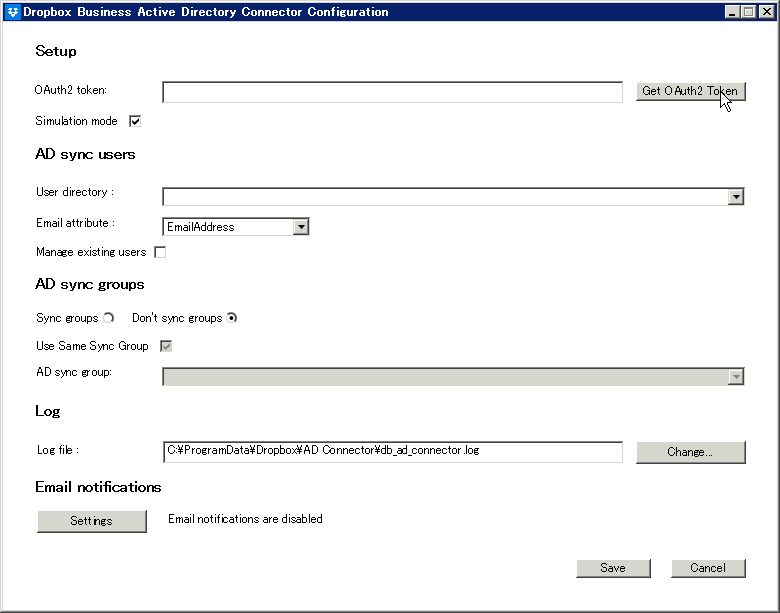Enable the Manage existing users checkbox
The height and width of the screenshot is (613, 780).
point(160,252)
